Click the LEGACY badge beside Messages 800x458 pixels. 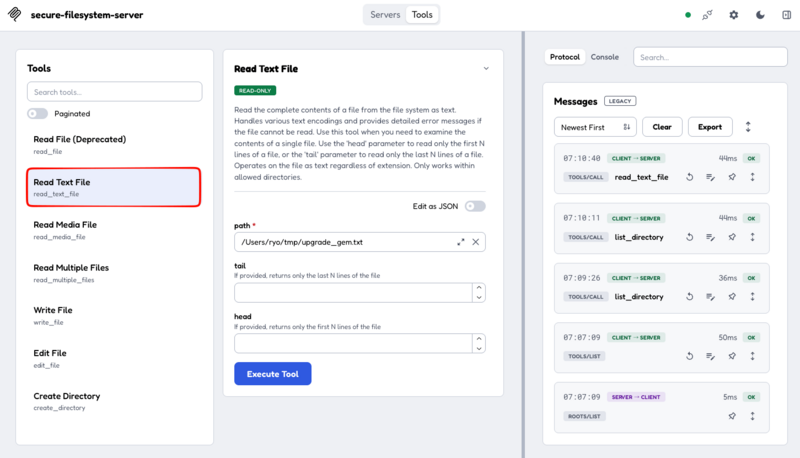[620, 101]
